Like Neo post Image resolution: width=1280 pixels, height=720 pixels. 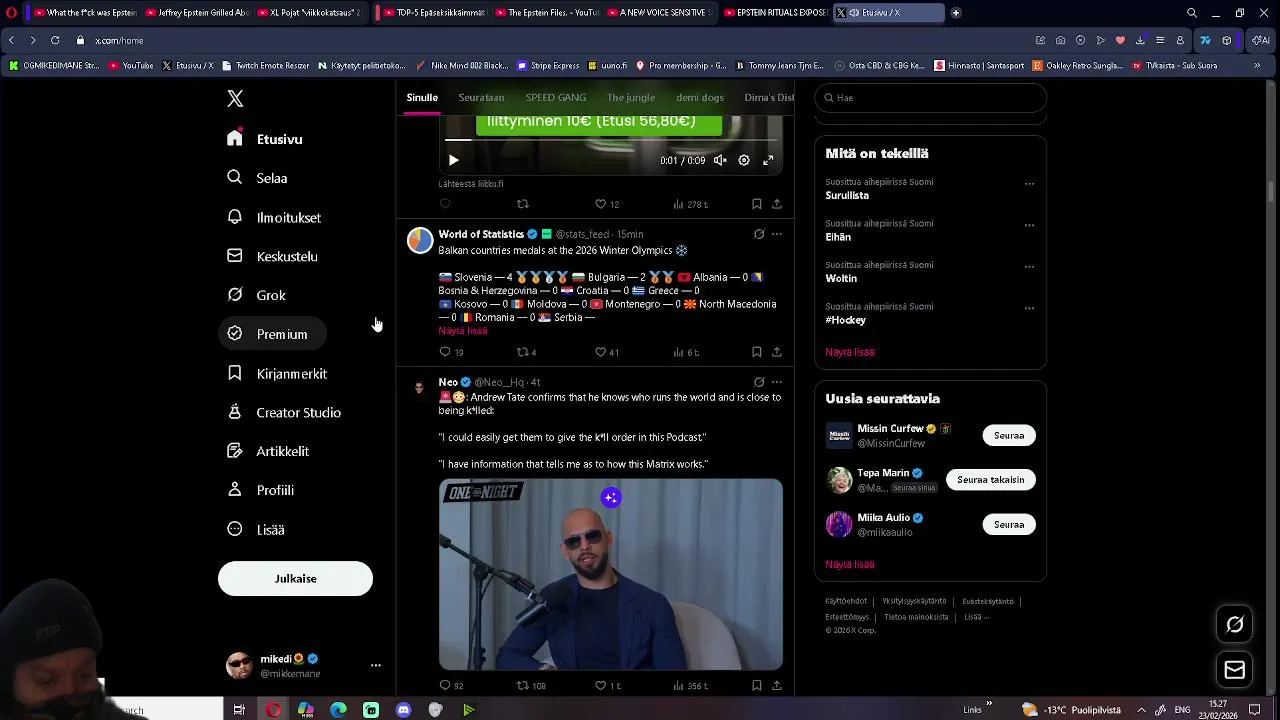point(607,686)
